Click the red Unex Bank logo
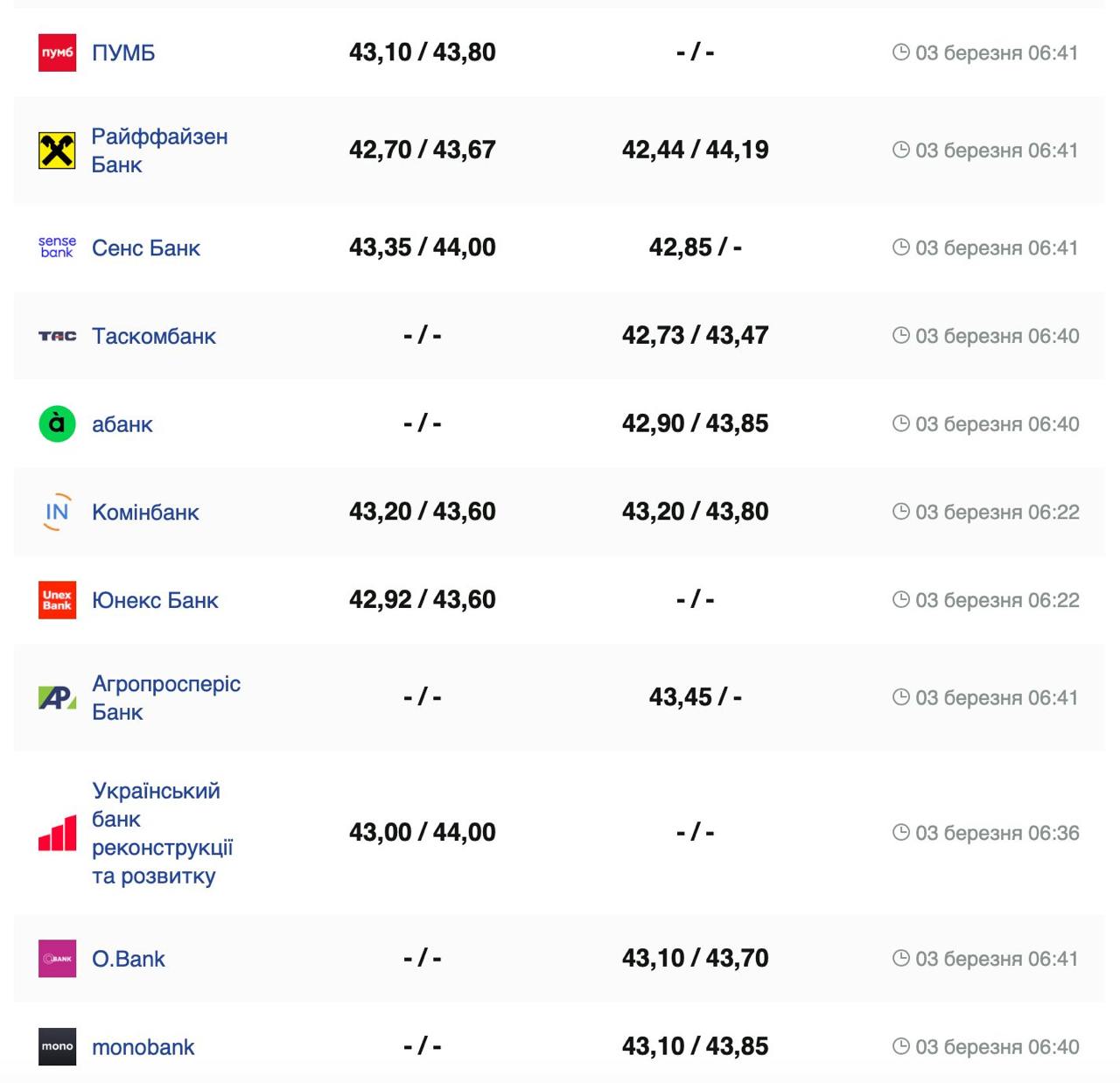This screenshot has height=1083, width=1120. pos(57,600)
